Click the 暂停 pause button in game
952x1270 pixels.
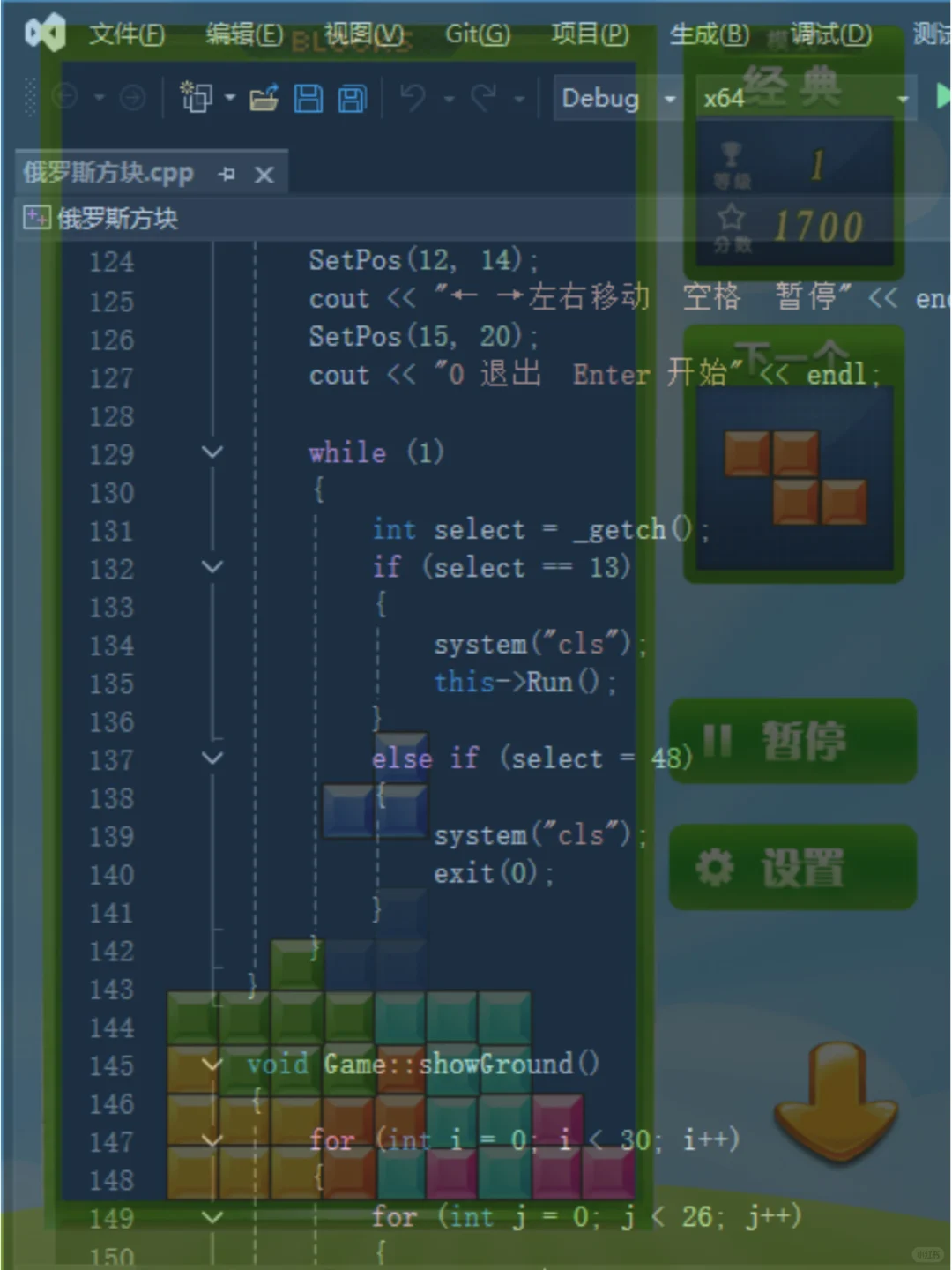click(792, 741)
